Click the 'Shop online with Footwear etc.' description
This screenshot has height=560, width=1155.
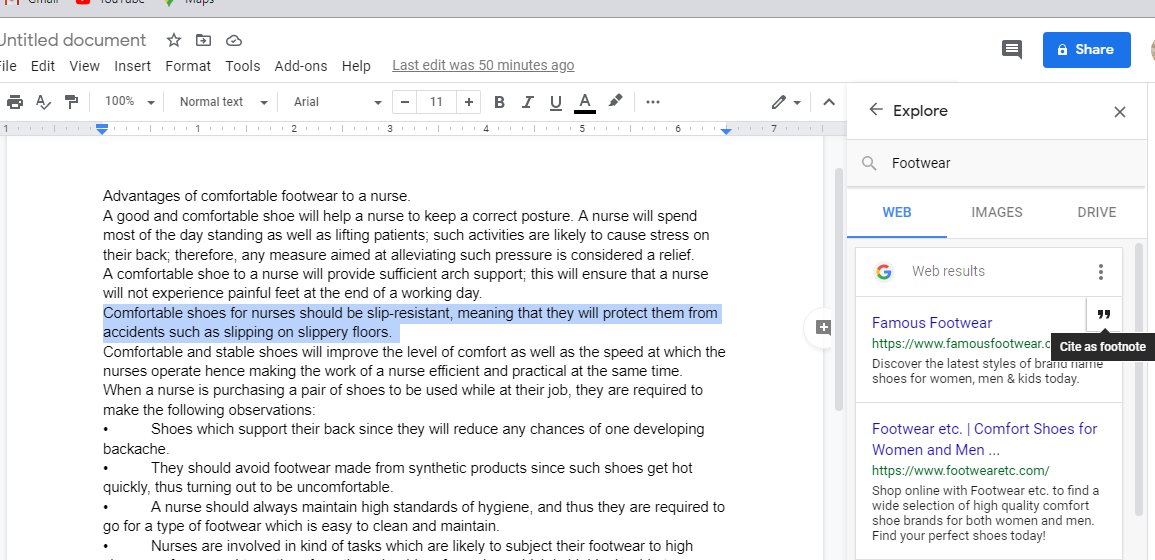986,514
